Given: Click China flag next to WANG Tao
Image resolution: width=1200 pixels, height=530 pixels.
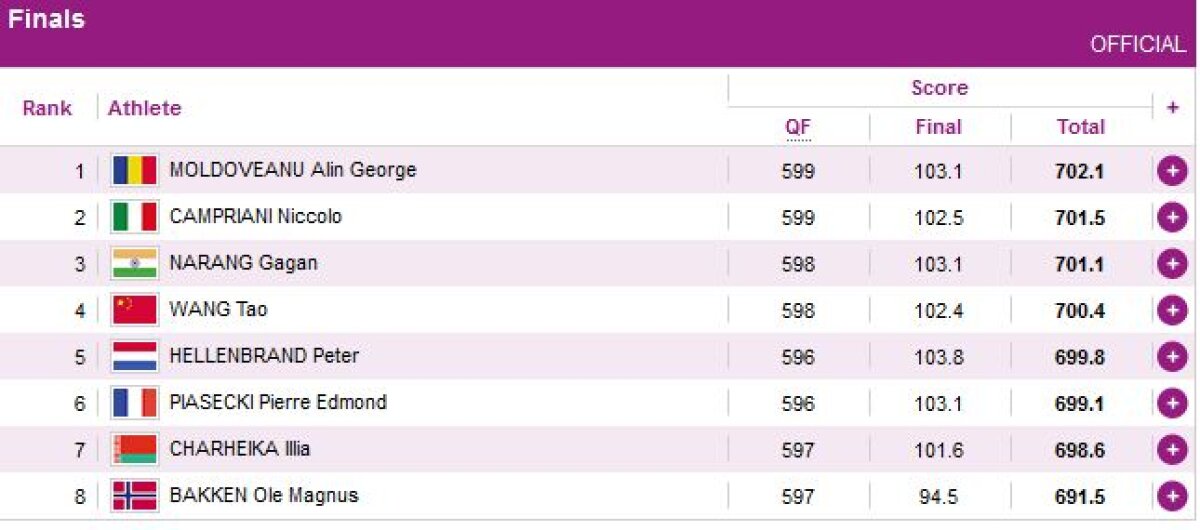Looking at the screenshot, I should click(134, 310).
